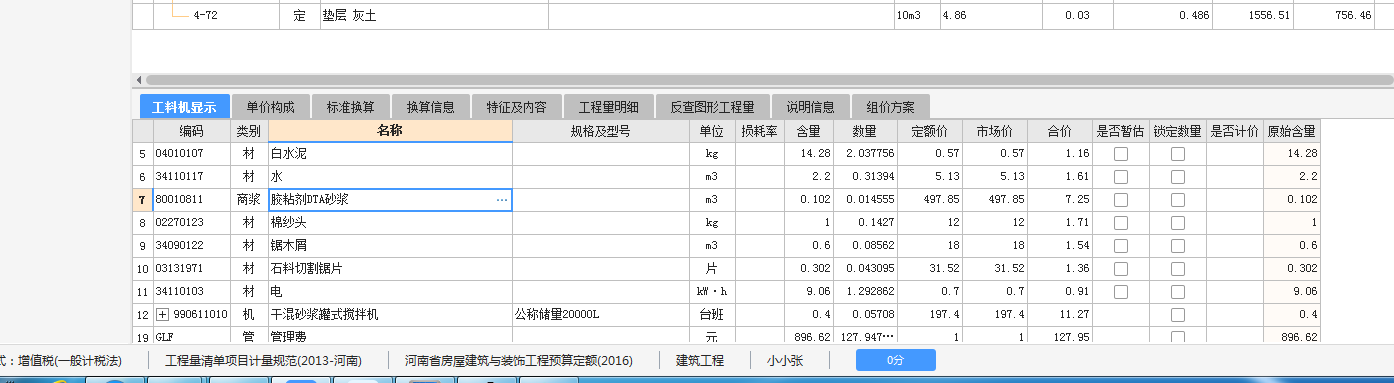
Task: Tick 是否暂估 checkbox for 胶粘剂DTA砂浆
Action: coord(1121,200)
